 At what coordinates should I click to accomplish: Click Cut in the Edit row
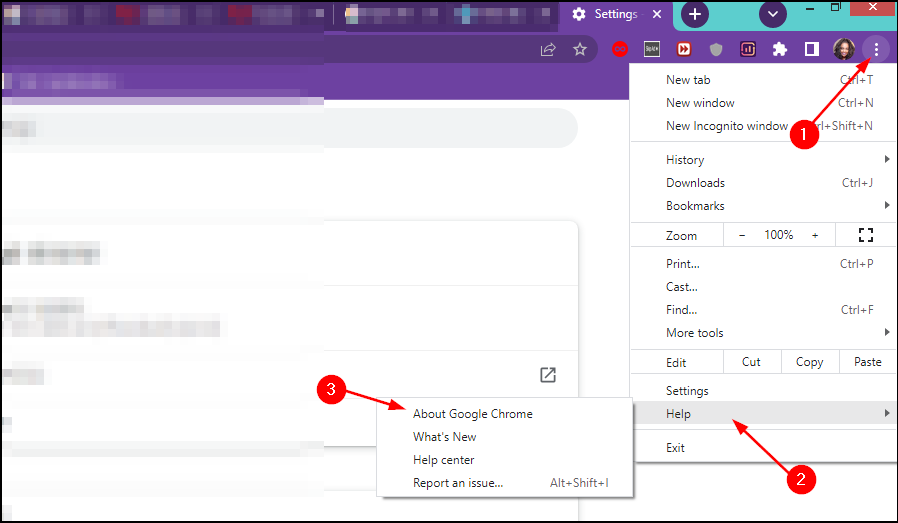tap(751, 362)
